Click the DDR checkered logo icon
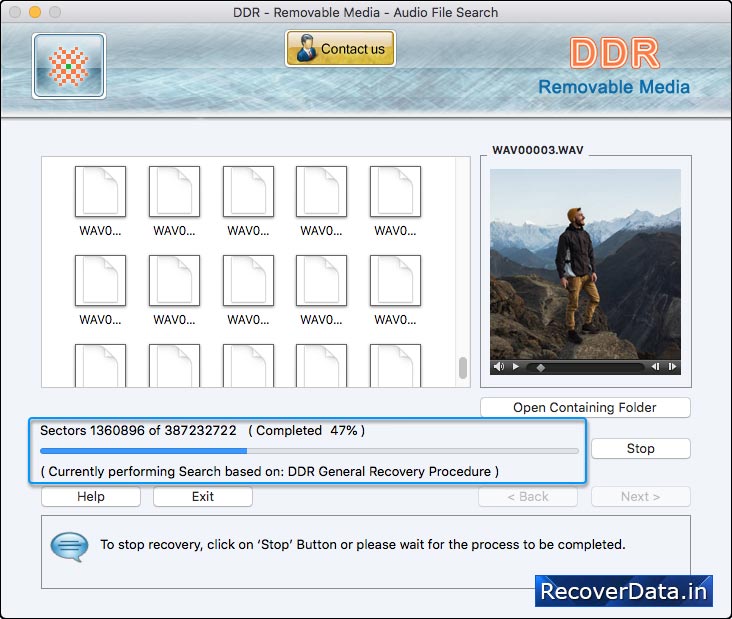This screenshot has width=732, height=619. (69, 66)
